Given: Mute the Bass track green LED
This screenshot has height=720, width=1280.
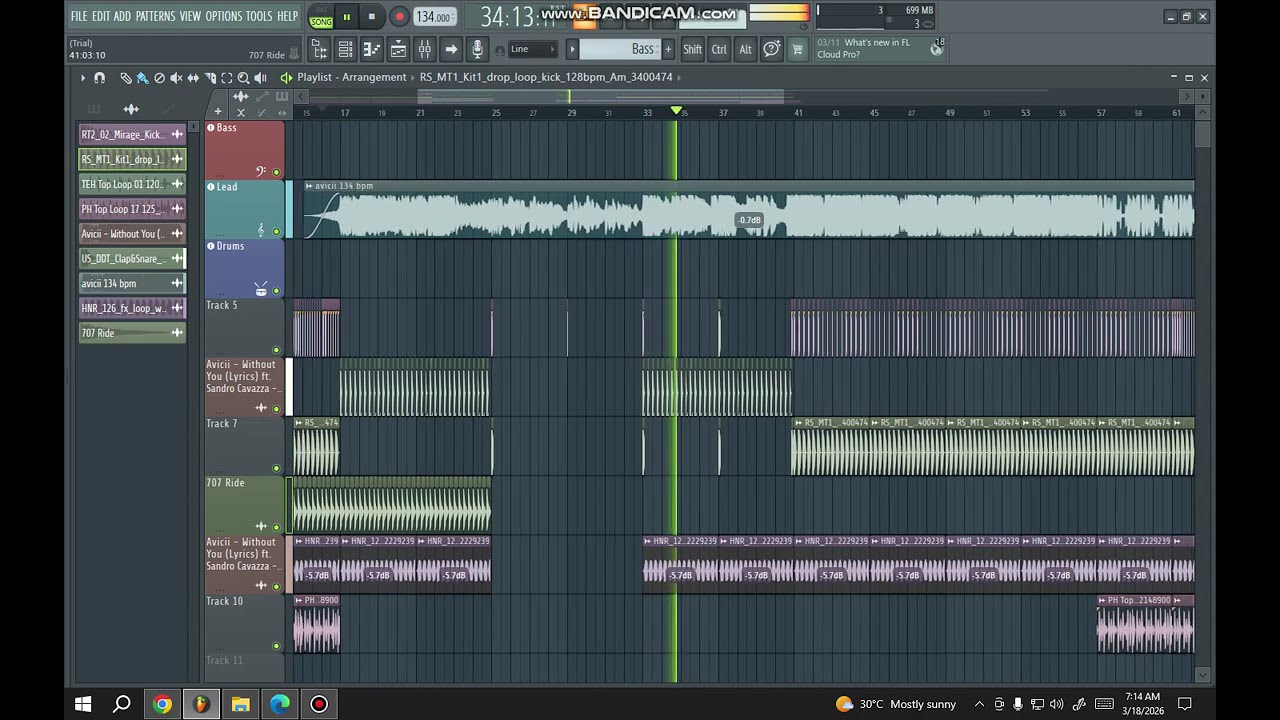Looking at the screenshot, I should [x=277, y=173].
